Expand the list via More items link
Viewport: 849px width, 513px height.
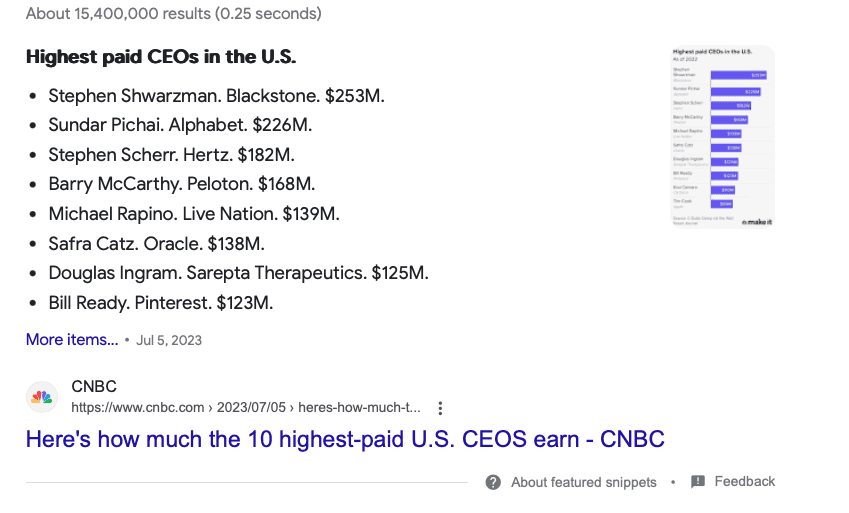click(72, 340)
